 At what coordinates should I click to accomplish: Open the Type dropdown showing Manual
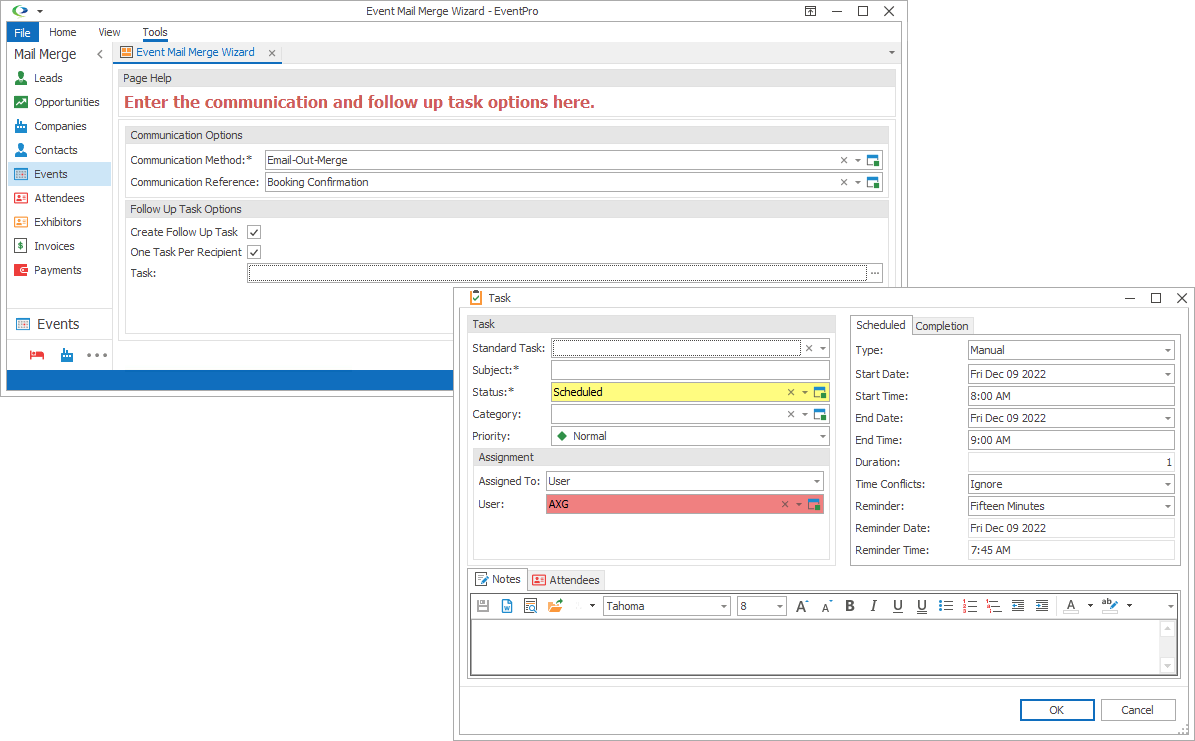pos(1167,351)
